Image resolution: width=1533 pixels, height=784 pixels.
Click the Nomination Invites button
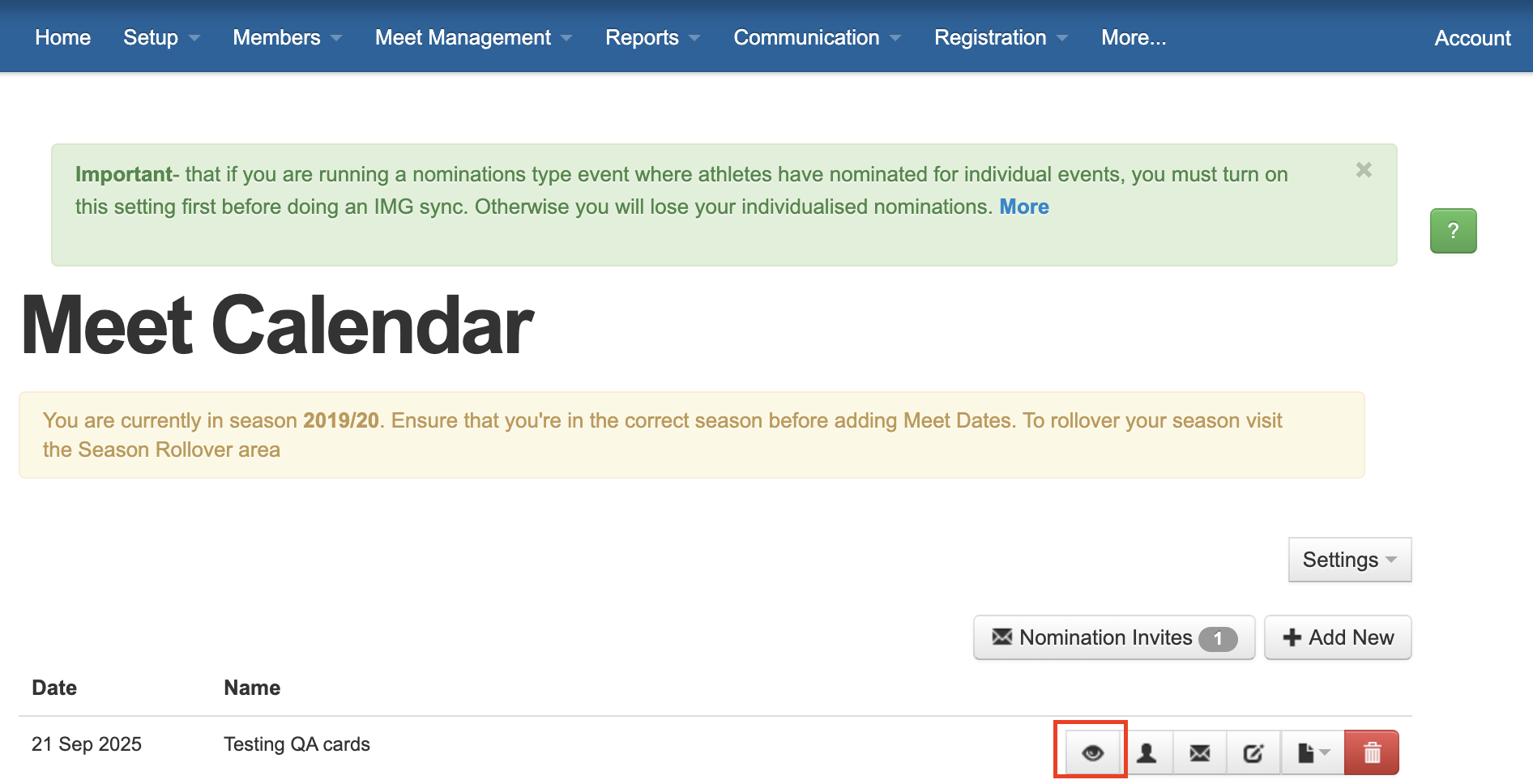[x=1114, y=637]
